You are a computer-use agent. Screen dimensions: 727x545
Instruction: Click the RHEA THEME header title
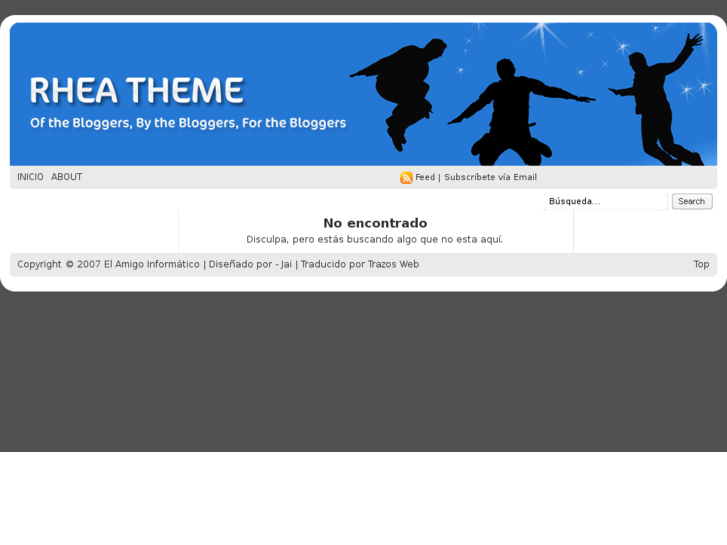pyautogui.click(x=137, y=90)
